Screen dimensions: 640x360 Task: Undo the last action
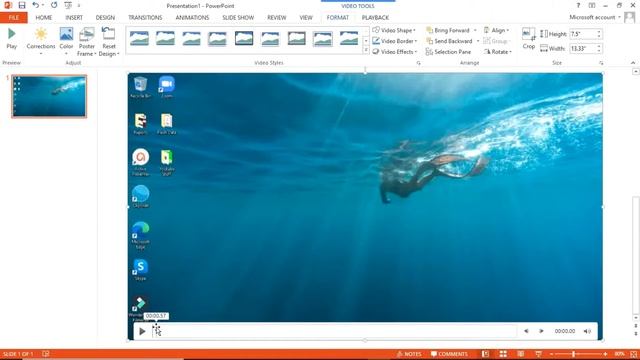pos(36,5)
